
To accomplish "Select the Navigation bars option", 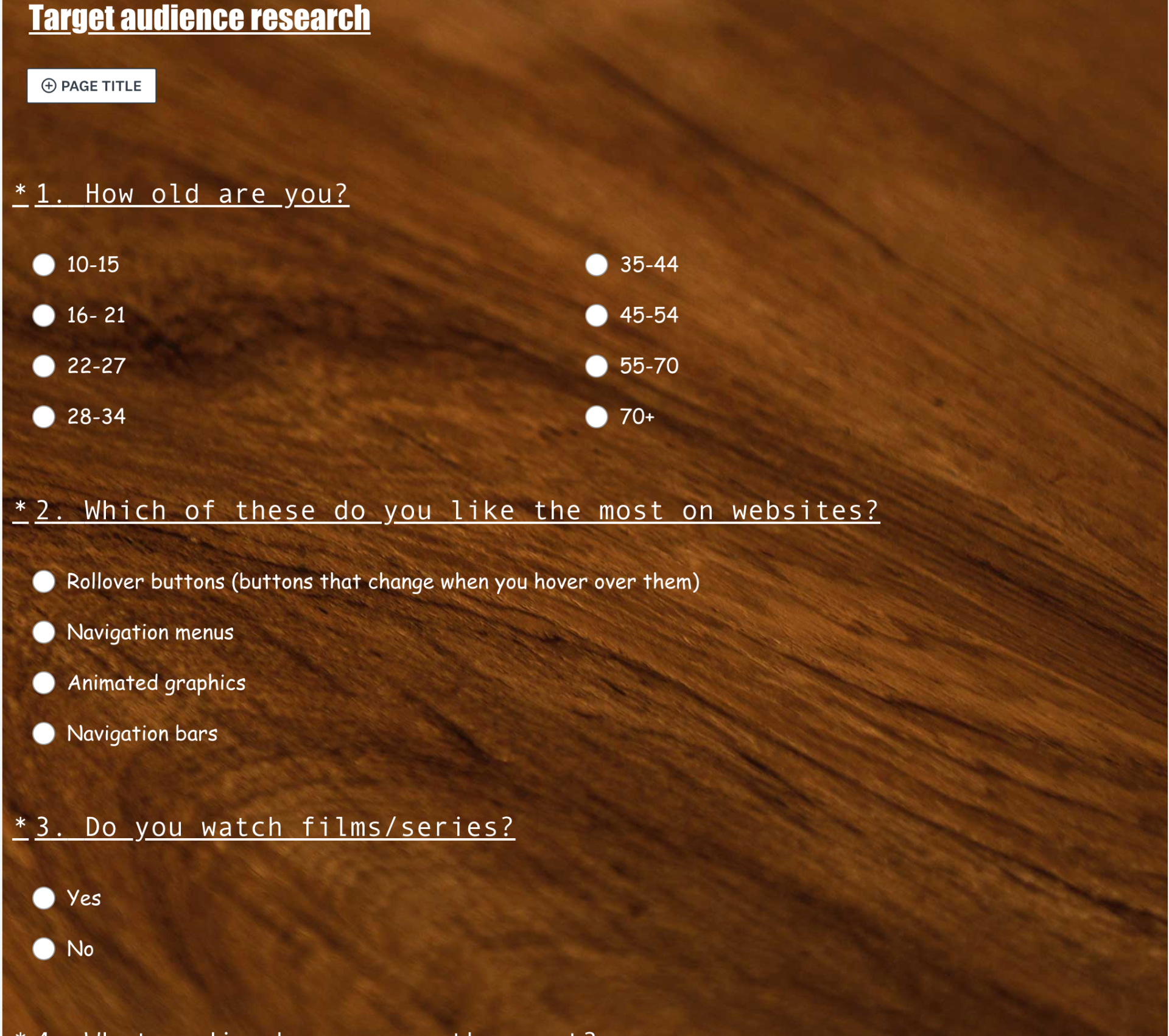I will click(44, 733).
